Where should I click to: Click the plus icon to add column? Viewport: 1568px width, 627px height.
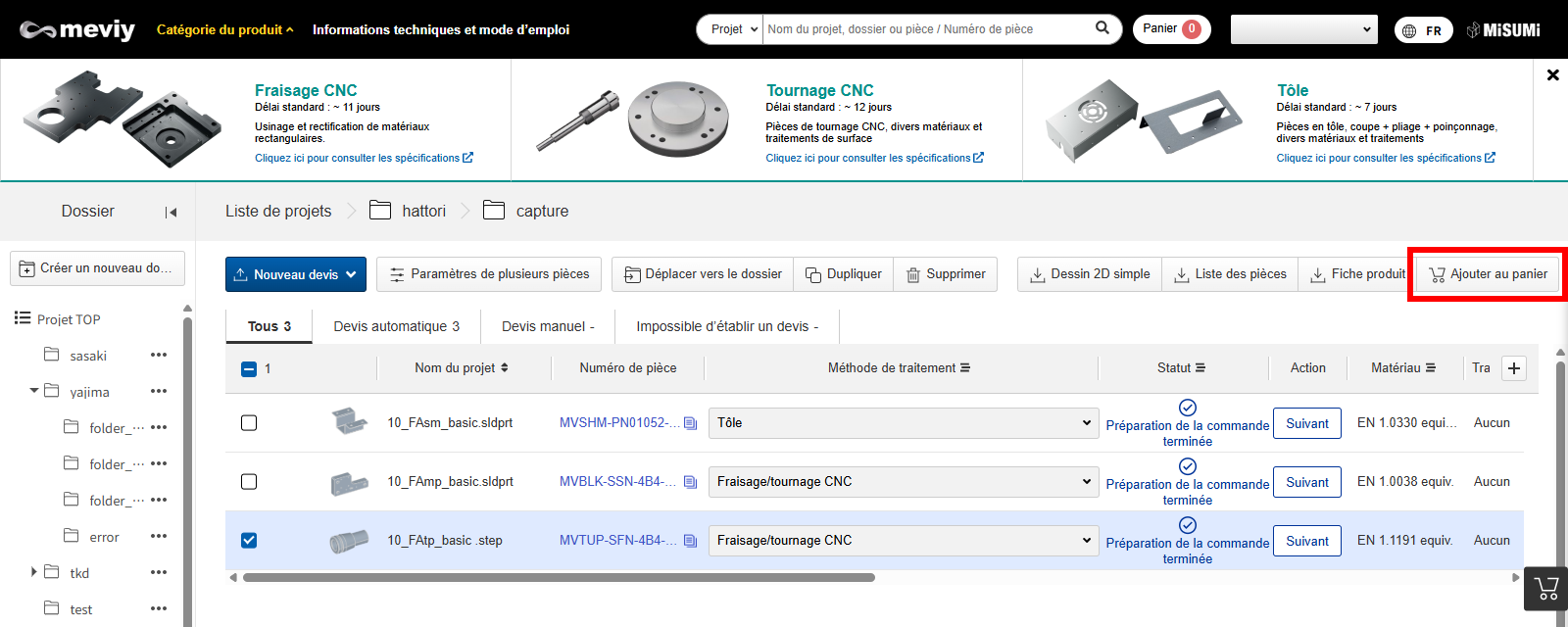click(1514, 368)
